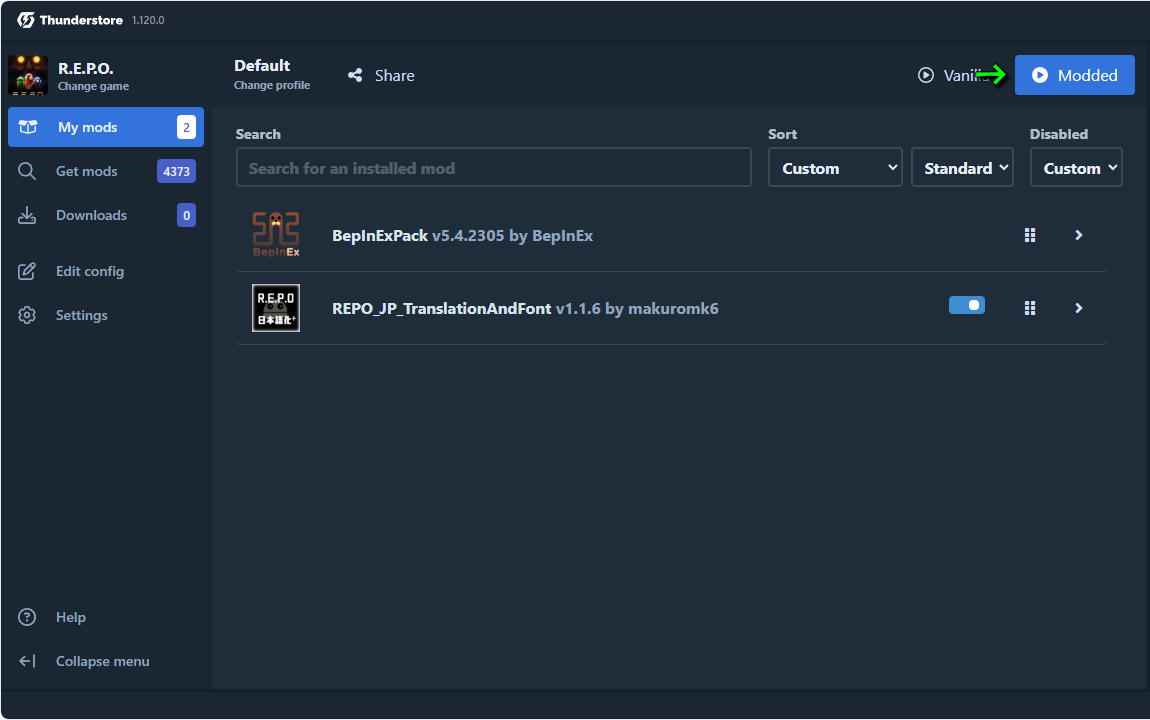Click the Get mods magnifier icon
Screen dimensions: 1150x720
[27, 171]
